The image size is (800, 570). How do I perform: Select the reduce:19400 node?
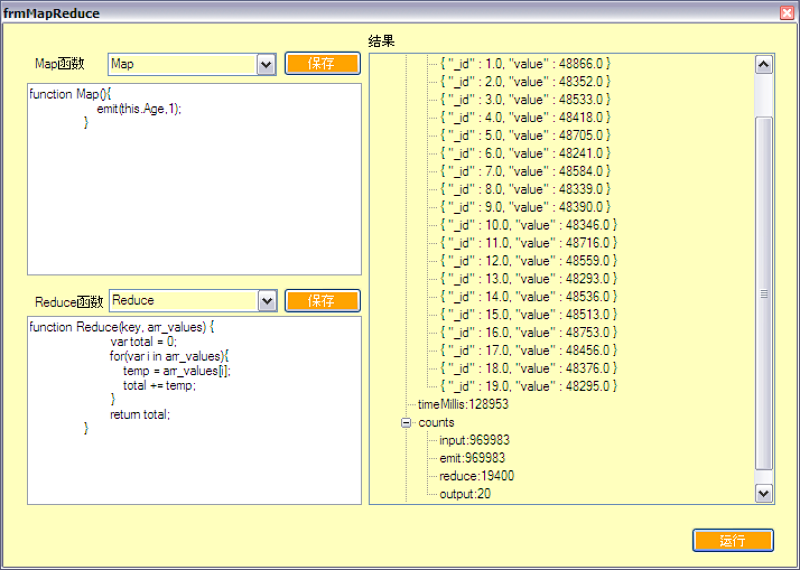coord(477,476)
